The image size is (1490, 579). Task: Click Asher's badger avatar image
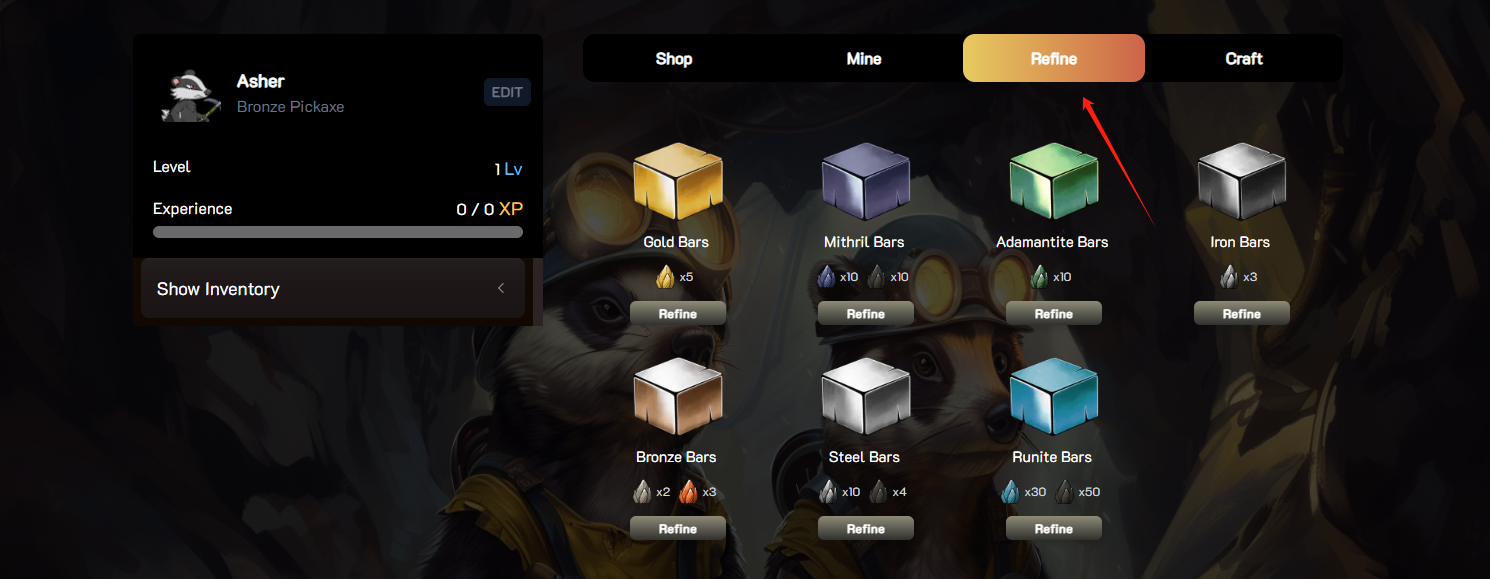[189, 94]
